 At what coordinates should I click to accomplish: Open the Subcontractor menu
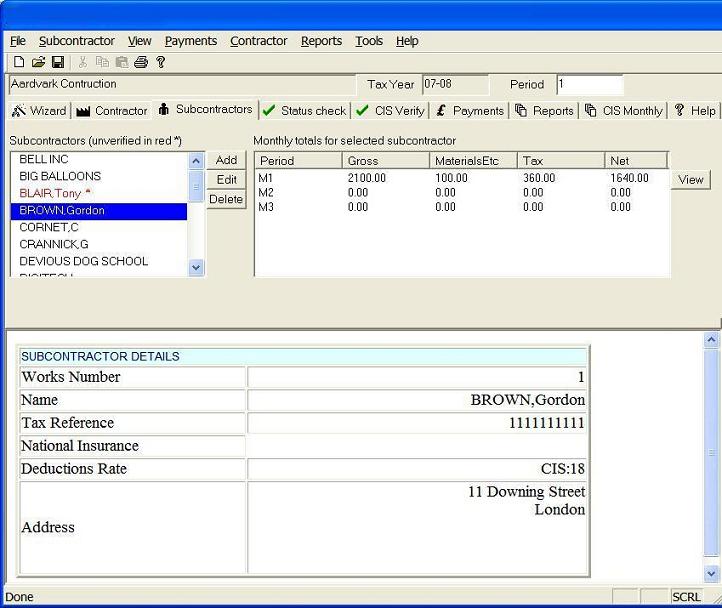point(76,41)
